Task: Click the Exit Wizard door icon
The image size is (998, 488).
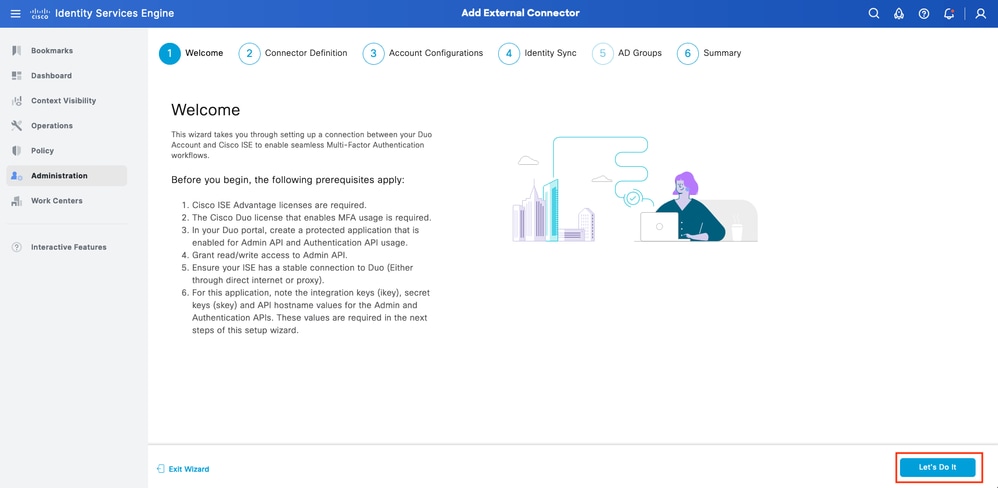Action: (160, 469)
